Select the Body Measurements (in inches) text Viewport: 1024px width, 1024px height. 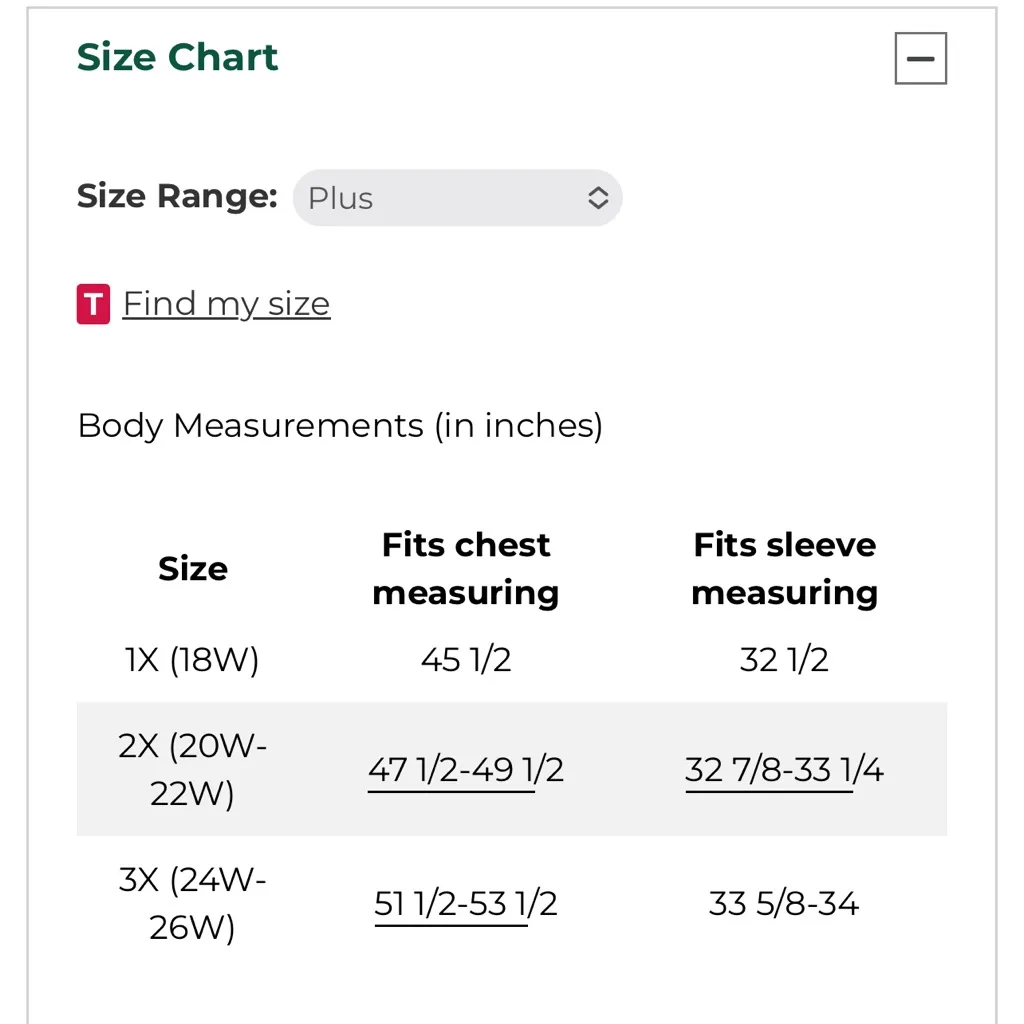point(340,426)
